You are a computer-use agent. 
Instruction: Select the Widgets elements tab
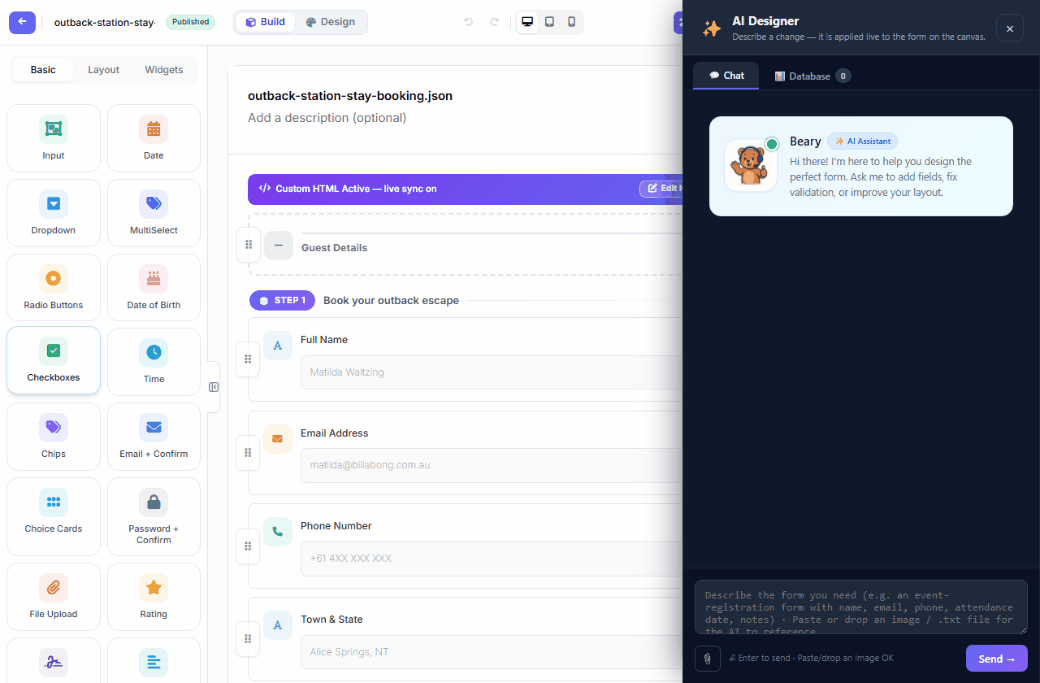[x=164, y=70]
